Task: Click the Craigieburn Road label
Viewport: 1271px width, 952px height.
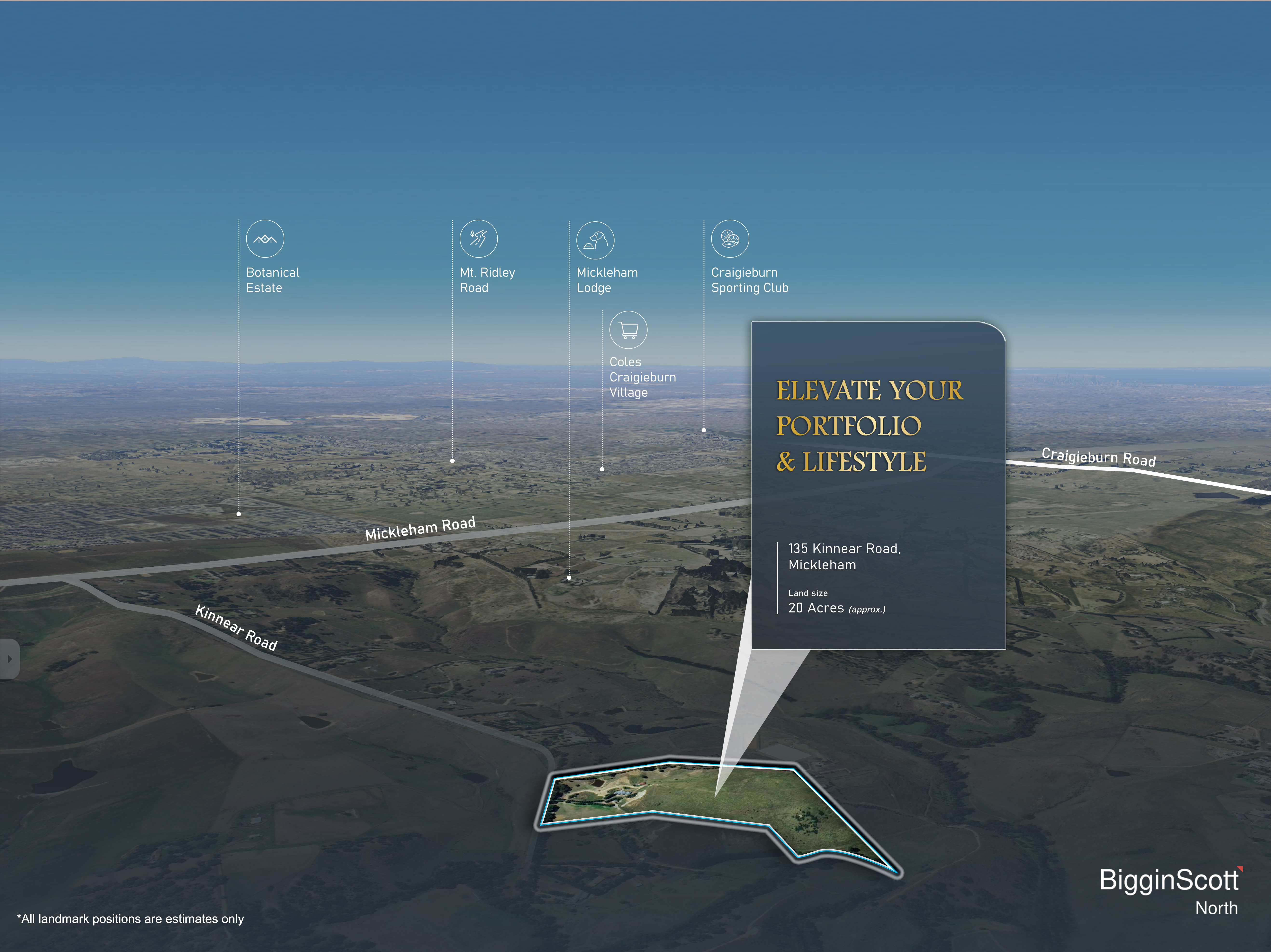Action: point(1098,457)
